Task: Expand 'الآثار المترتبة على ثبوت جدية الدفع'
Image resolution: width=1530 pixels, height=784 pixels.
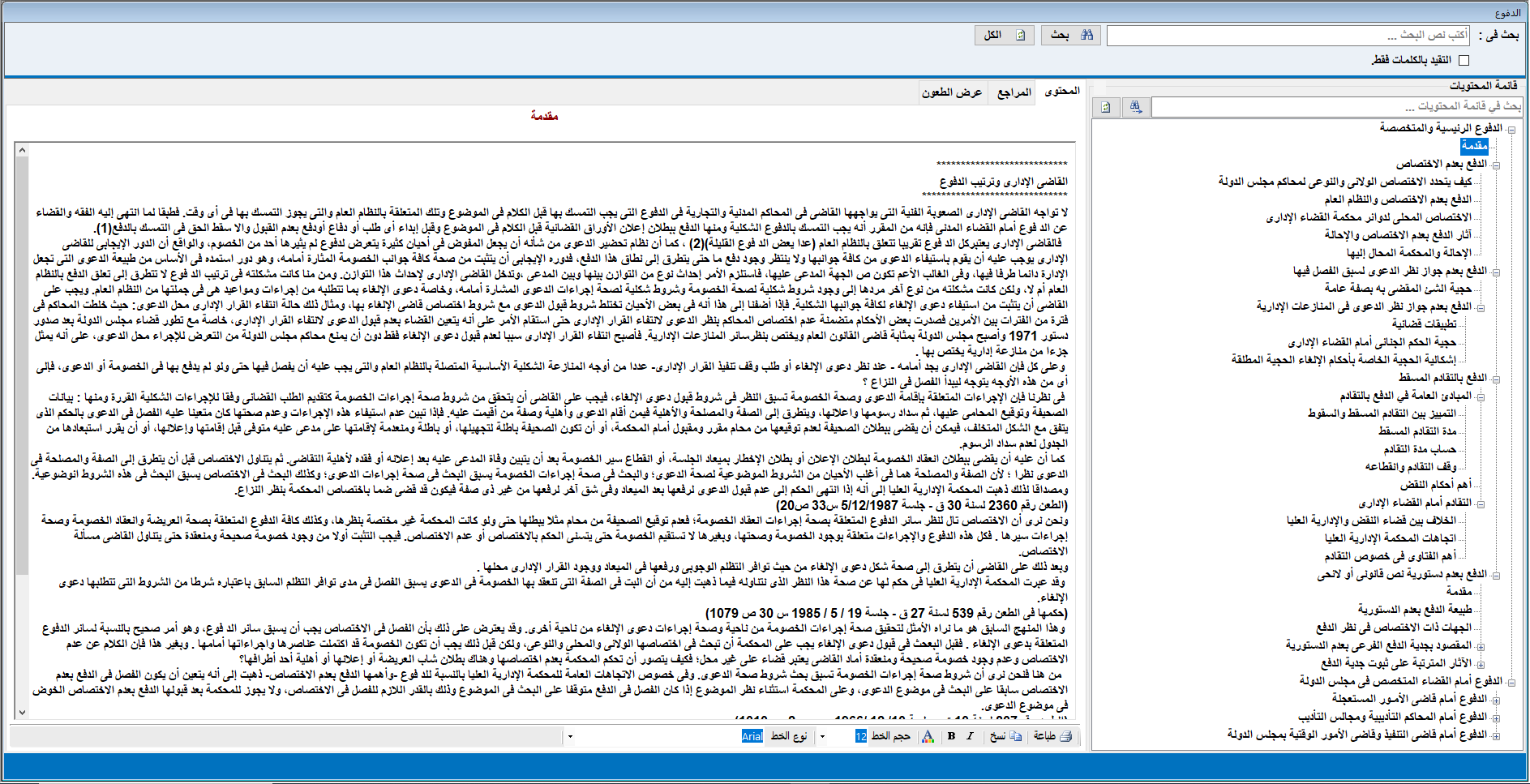Action: point(1481,664)
